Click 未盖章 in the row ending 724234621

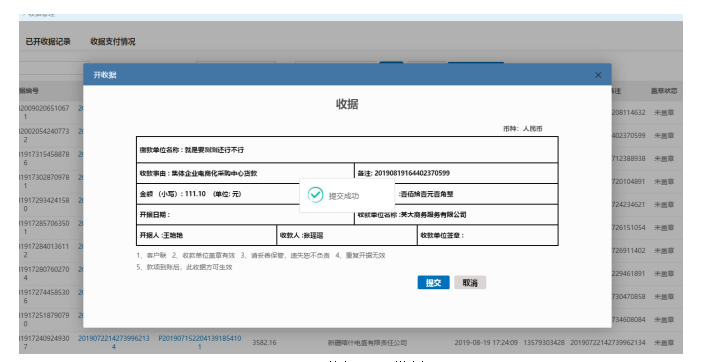click(664, 204)
